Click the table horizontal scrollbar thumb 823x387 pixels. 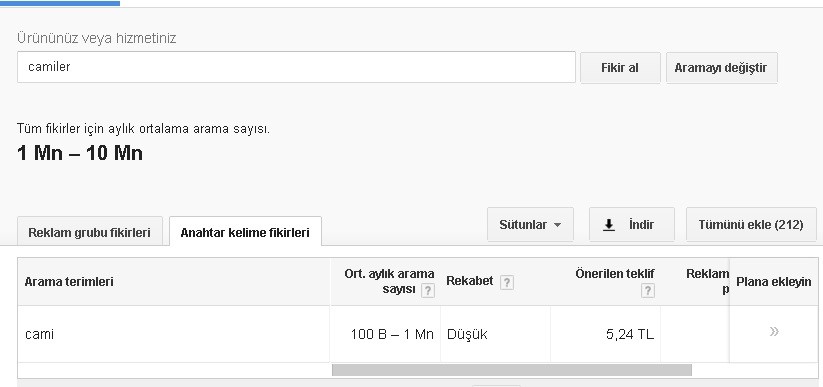pyautogui.click(x=512, y=370)
